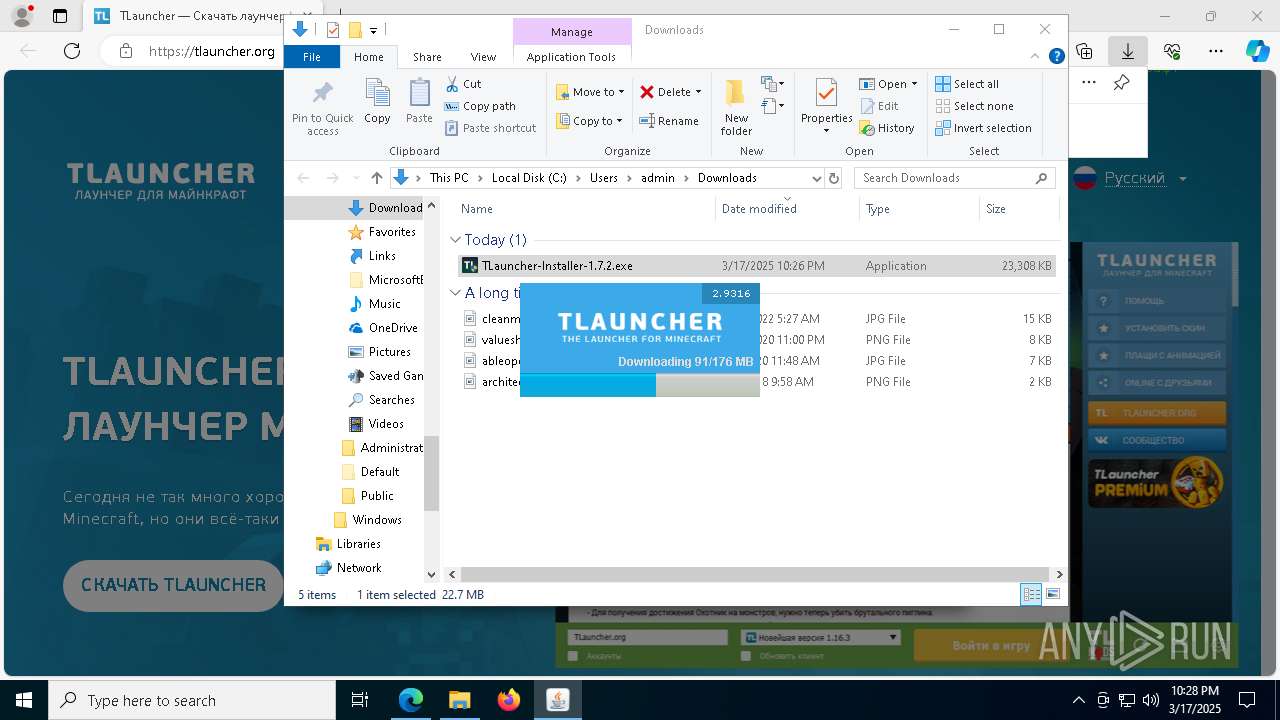This screenshot has width=1280, height=720.
Task: Click Invert selection in ribbon
Action: point(983,128)
